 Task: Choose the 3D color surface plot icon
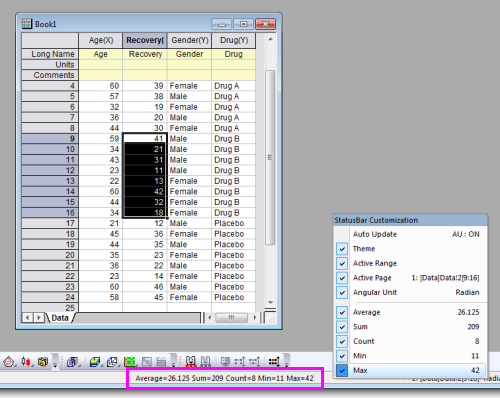(95, 362)
